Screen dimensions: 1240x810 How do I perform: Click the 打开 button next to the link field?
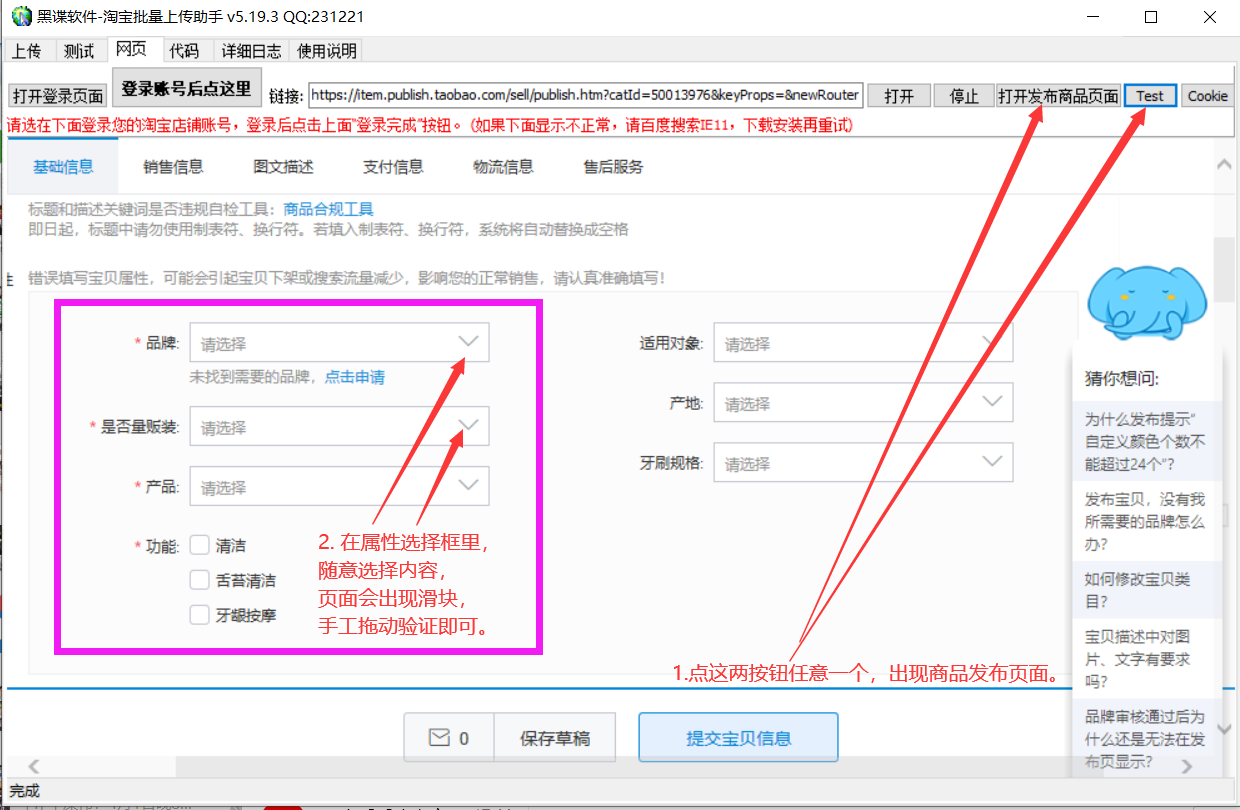[x=899, y=96]
